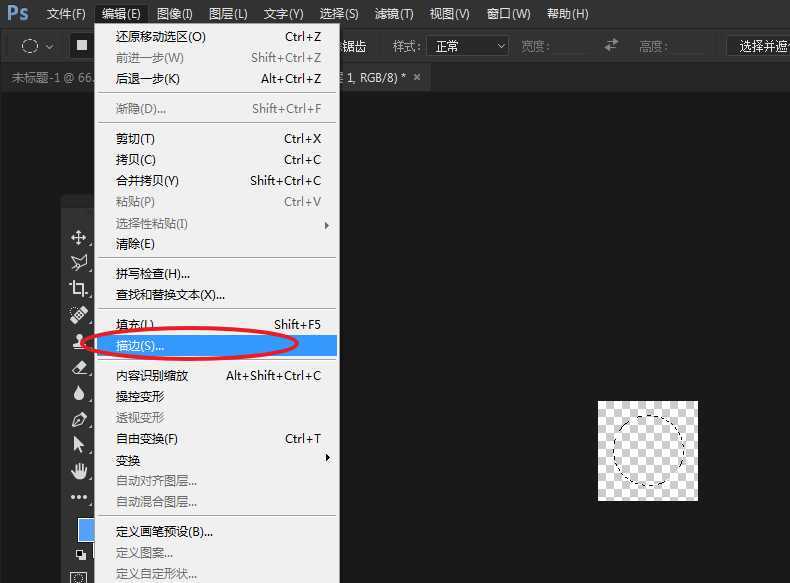The height and width of the screenshot is (583, 790).
Task: Open the 样式 dropdown showing 正常
Action: click(x=467, y=46)
